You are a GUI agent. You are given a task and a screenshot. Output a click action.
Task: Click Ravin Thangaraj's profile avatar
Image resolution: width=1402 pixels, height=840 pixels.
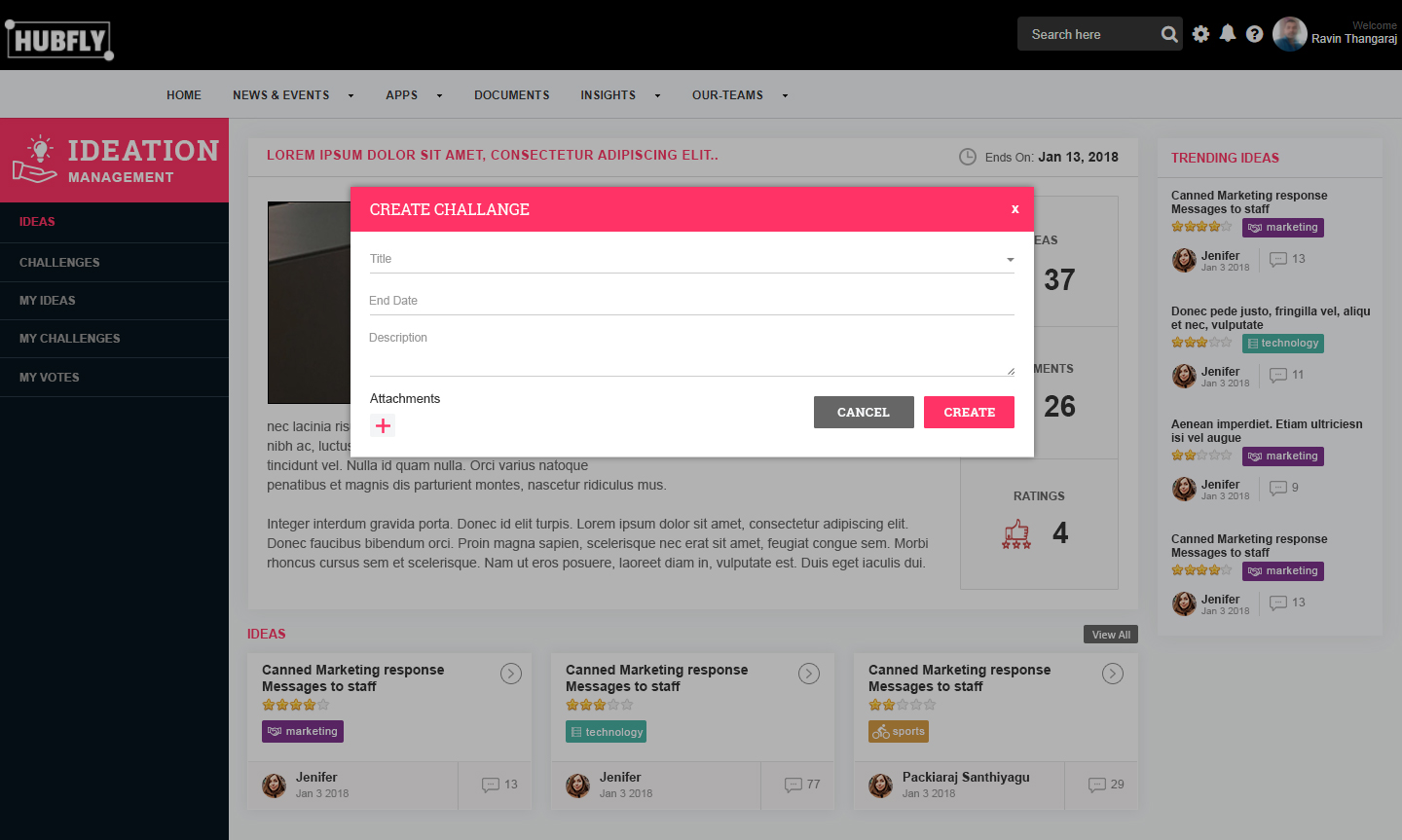click(x=1290, y=34)
